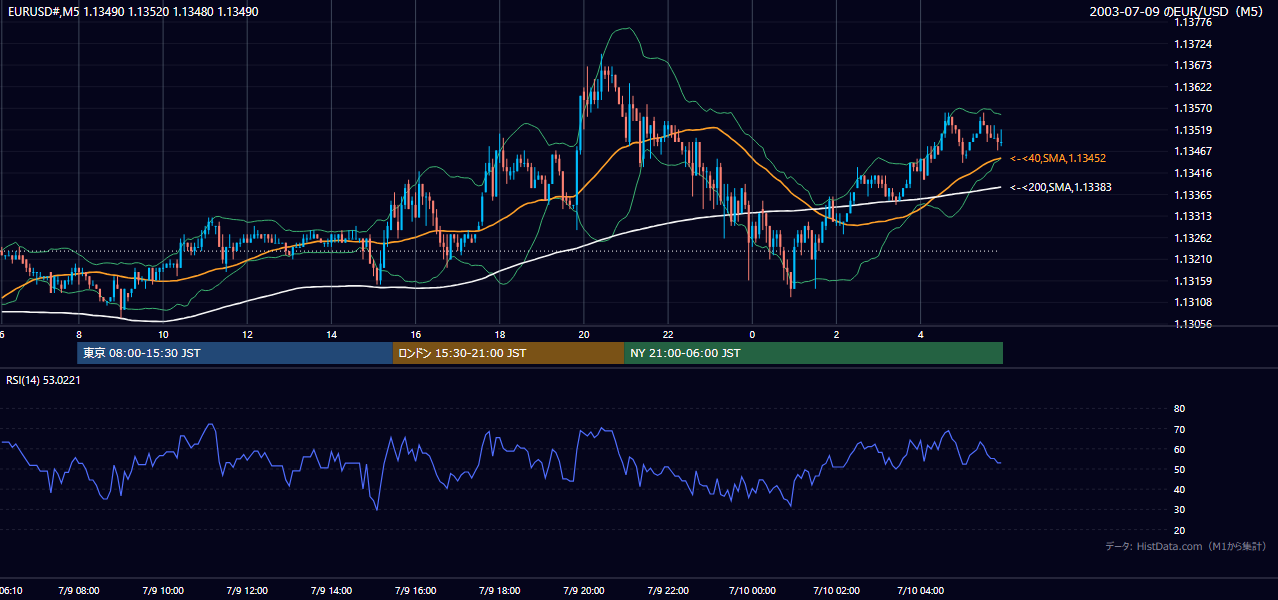Click the 1.13416 price axis label
This screenshot has width=1278, height=600.
(x=1193, y=173)
